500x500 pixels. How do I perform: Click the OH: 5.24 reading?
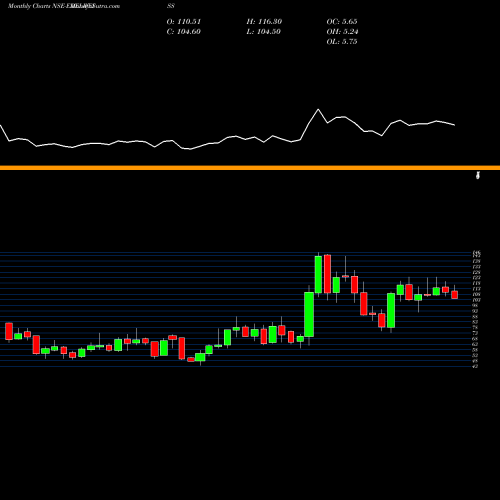342,32
